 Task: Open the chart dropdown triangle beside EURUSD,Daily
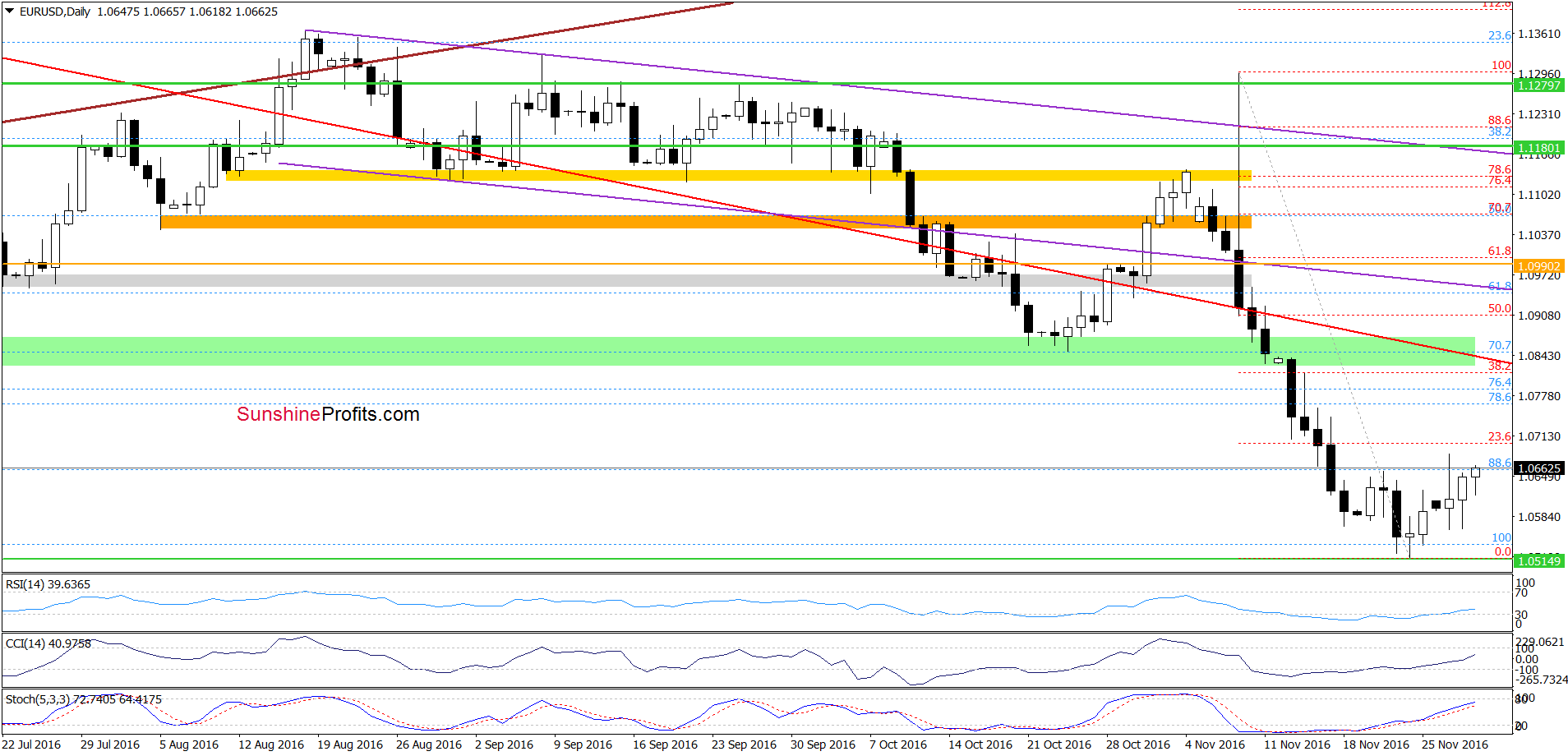tap(10, 12)
